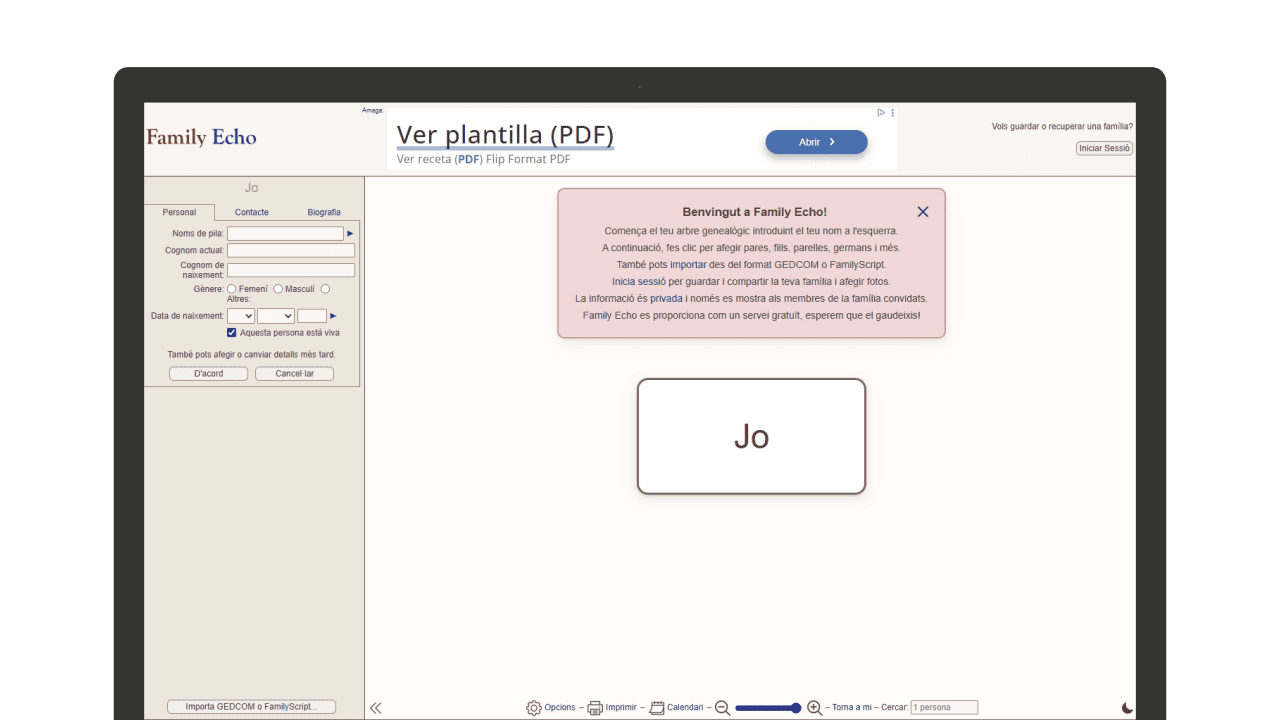Click the Calendari text link
The width and height of the screenshot is (1280, 720).
coord(685,708)
